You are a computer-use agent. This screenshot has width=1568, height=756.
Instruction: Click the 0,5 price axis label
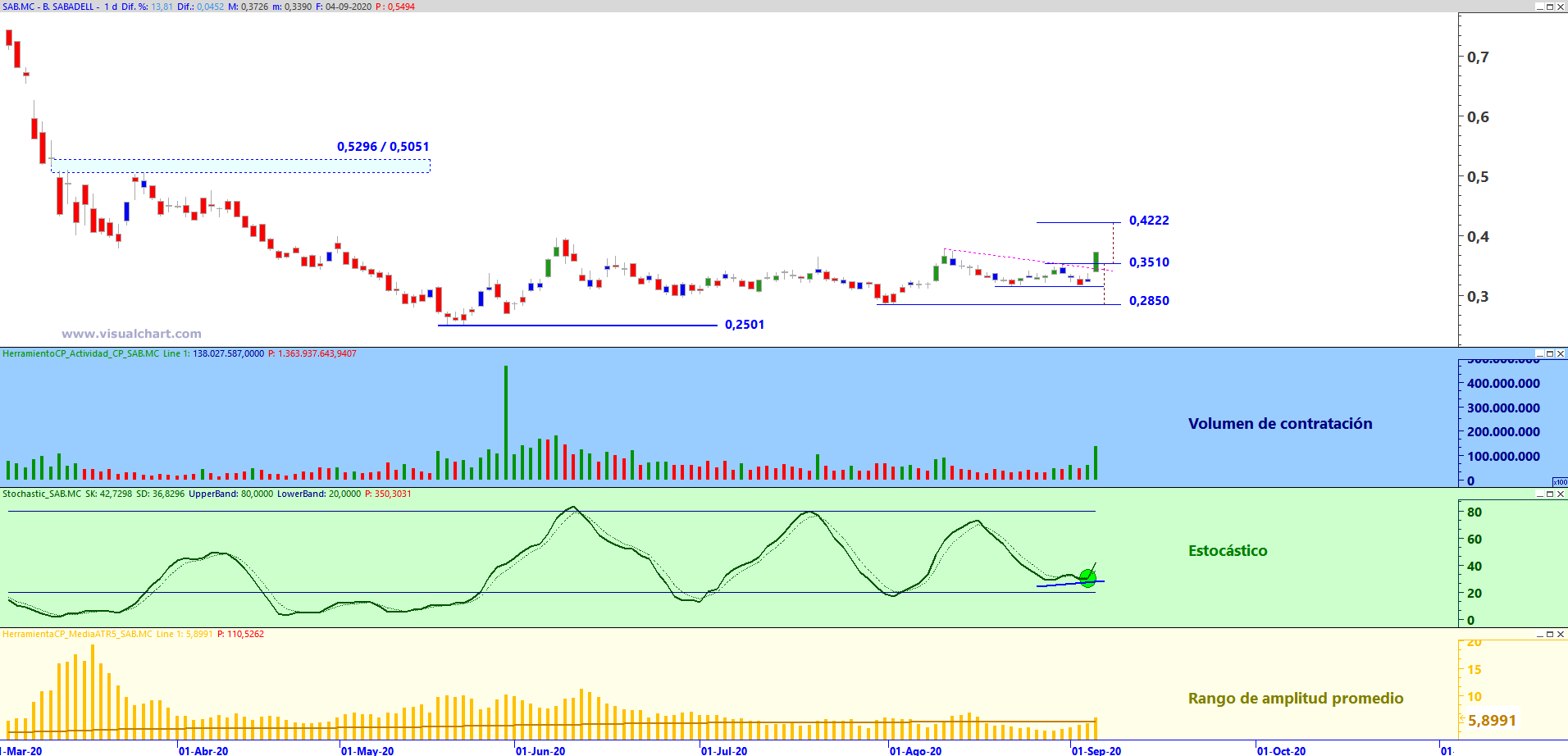pyautogui.click(x=1478, y=177)
